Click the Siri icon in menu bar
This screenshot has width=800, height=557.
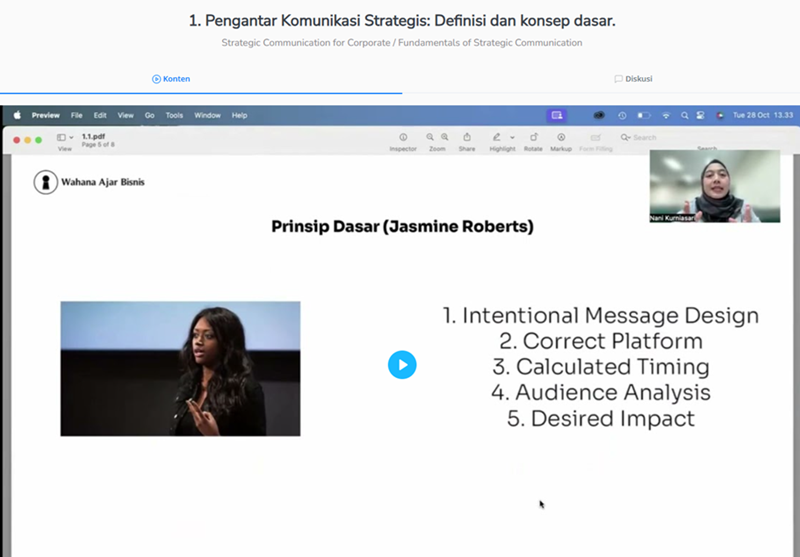(720, 115)
